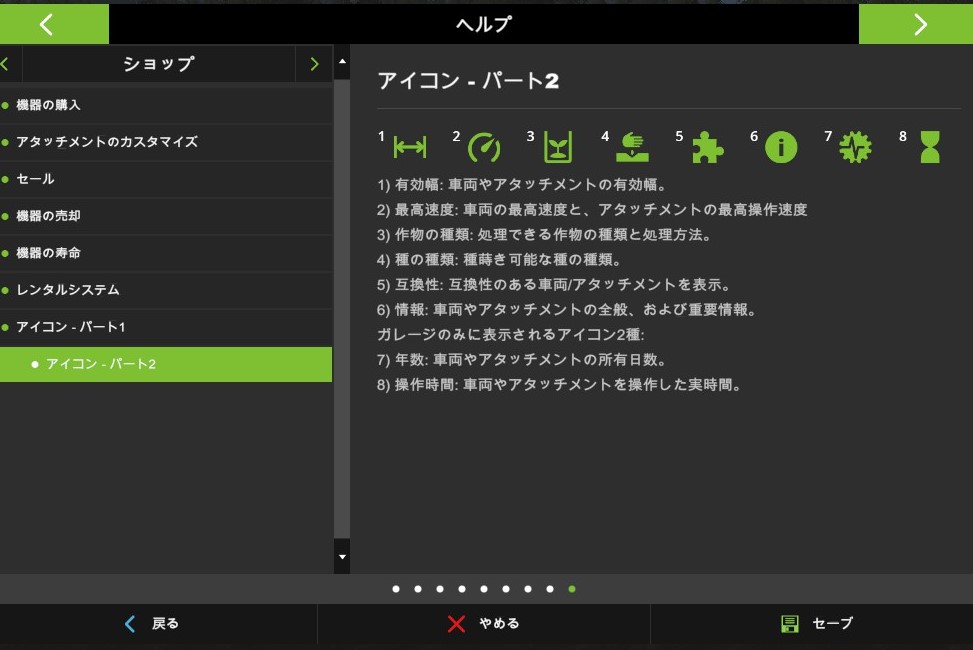Select the active green page dot
Image resolution: width=973 pixels, height=650 pixels.
pyautogui.click(x=572, y=589)
